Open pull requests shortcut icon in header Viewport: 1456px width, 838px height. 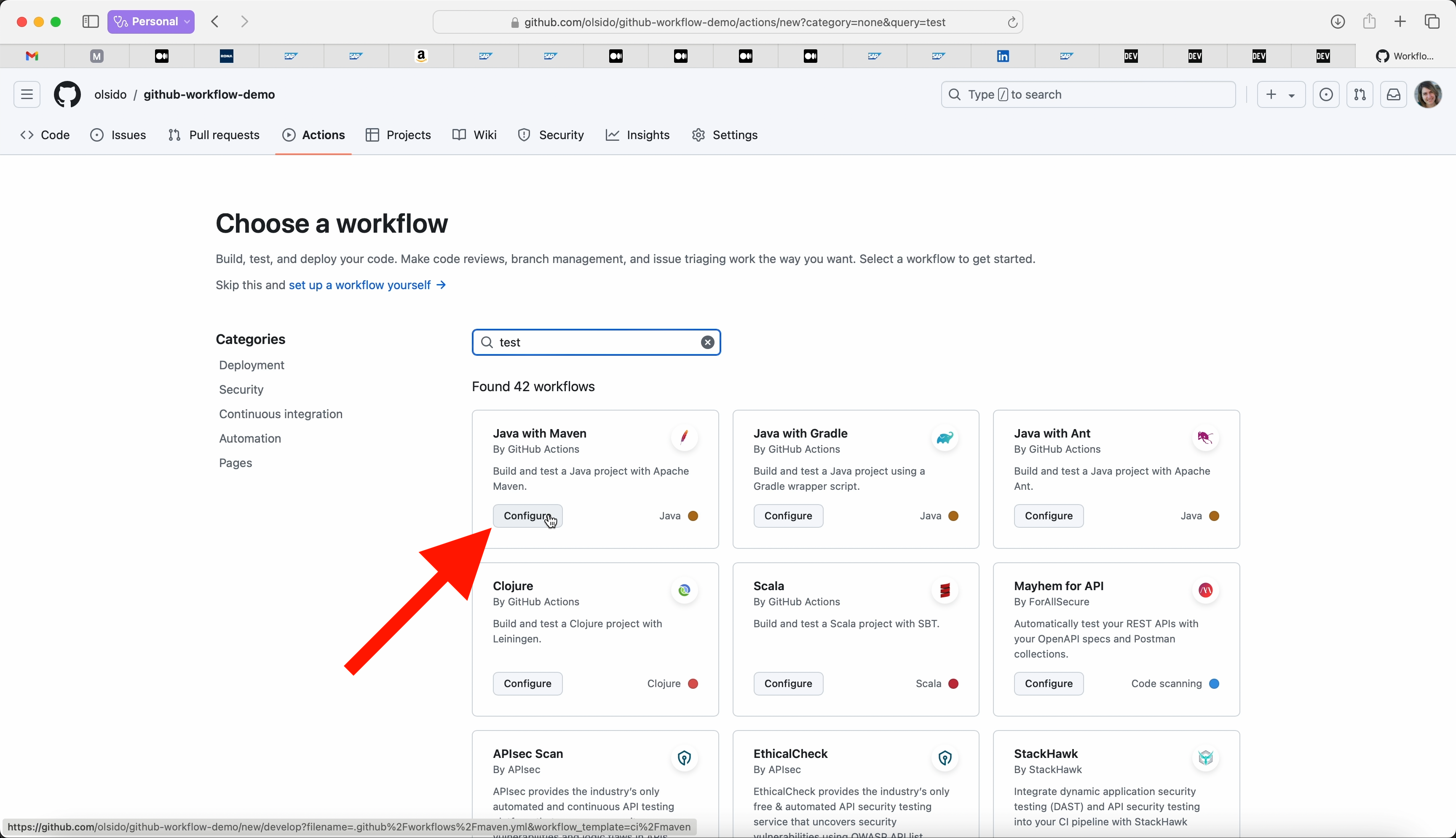point(1360,94)
